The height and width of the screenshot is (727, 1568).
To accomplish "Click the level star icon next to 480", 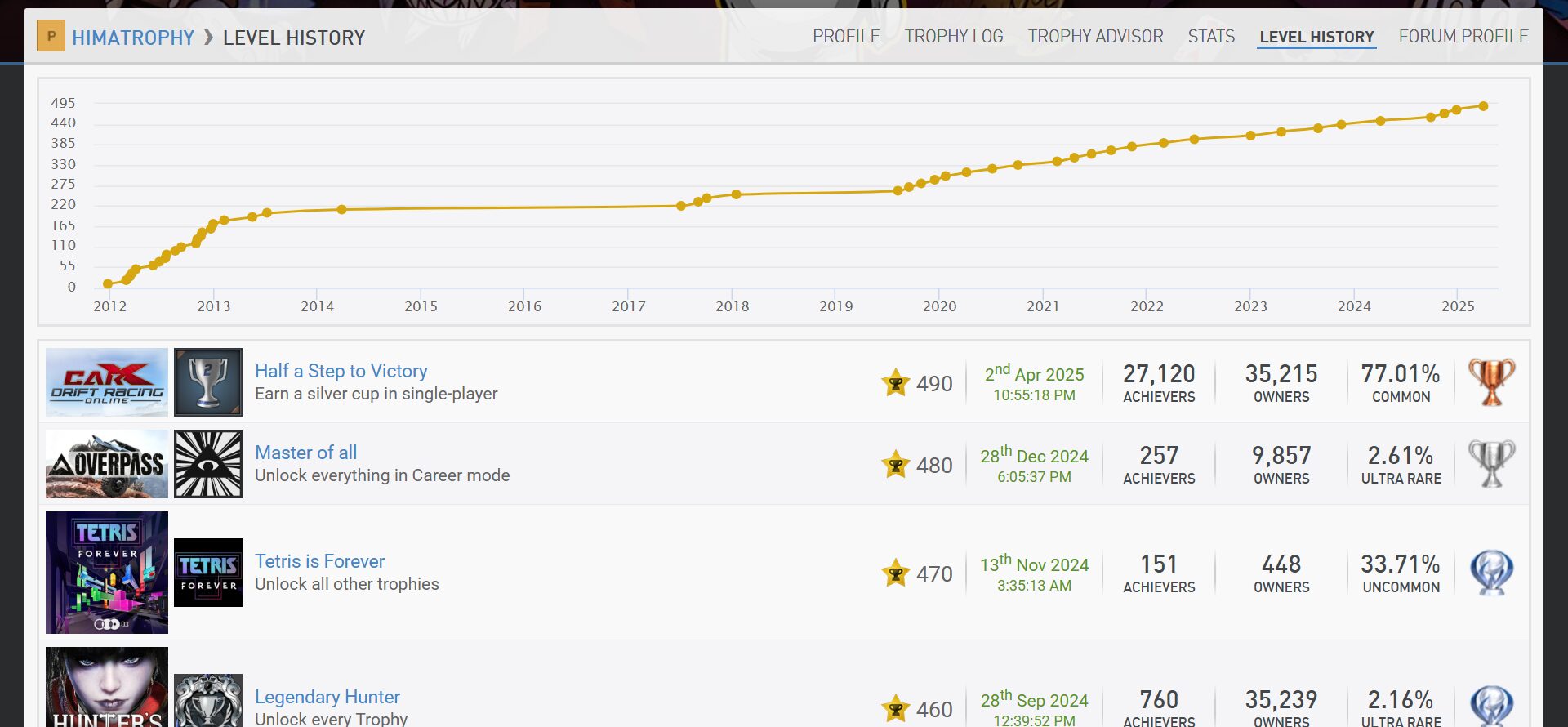I will tap(896, 465).
